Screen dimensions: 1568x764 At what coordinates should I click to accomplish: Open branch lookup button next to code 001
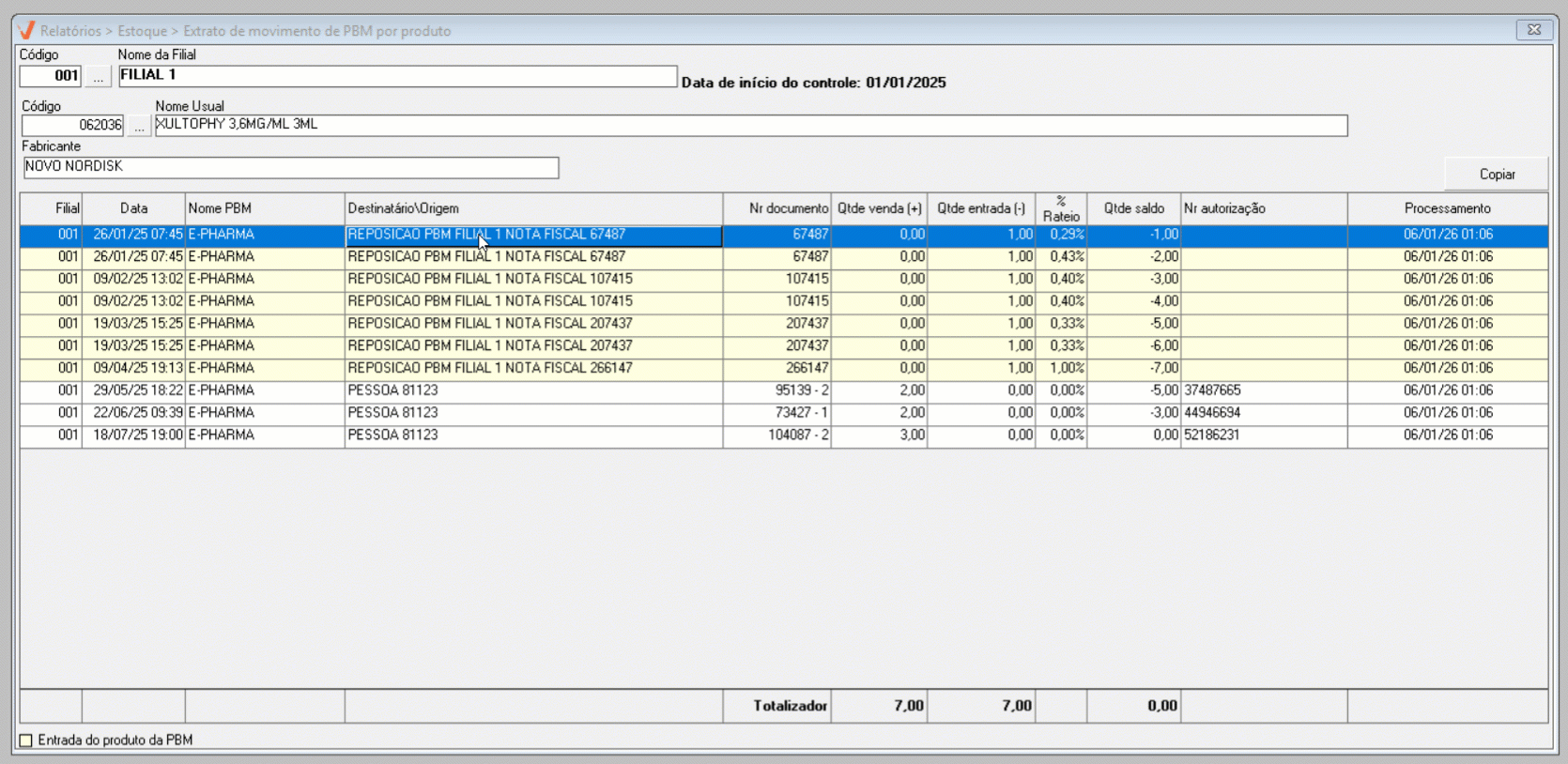pyautogui.click(x=98, y=77)
